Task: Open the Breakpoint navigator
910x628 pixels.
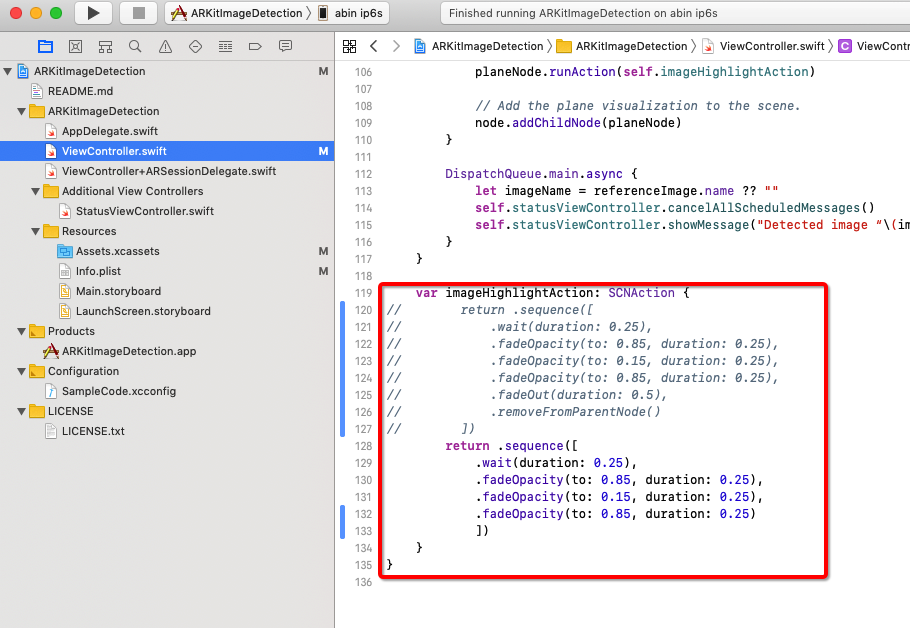Action: (255, 46)
